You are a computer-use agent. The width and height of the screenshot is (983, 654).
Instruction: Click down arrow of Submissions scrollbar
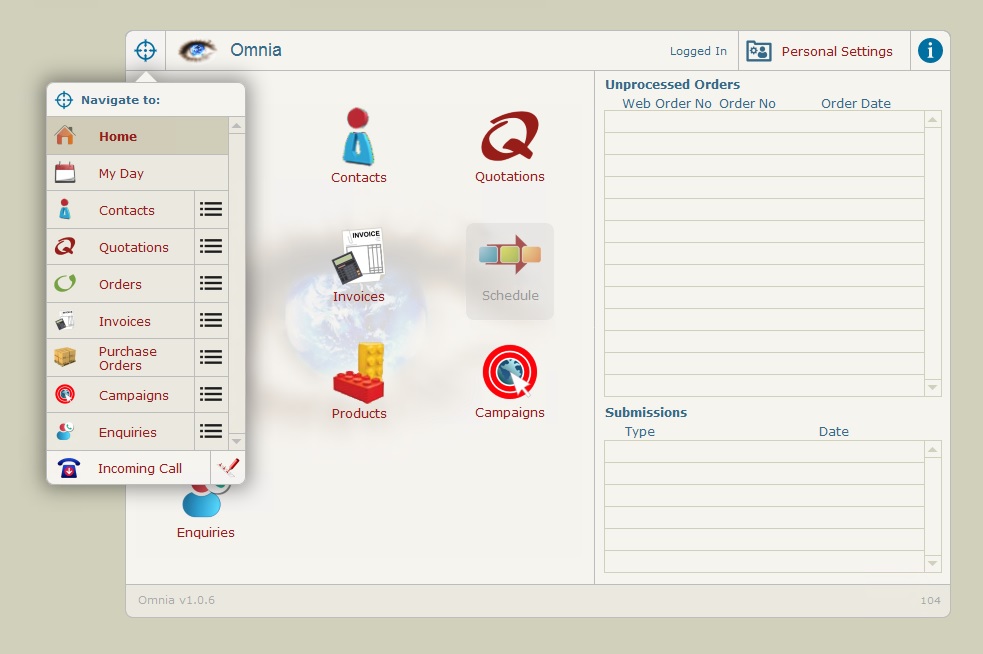[933, 563]
